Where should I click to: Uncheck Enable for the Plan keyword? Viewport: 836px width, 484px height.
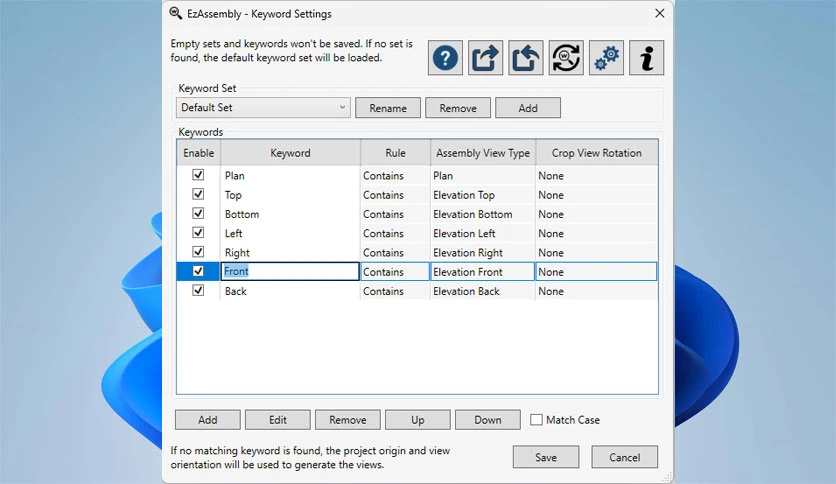pos(198,175)
